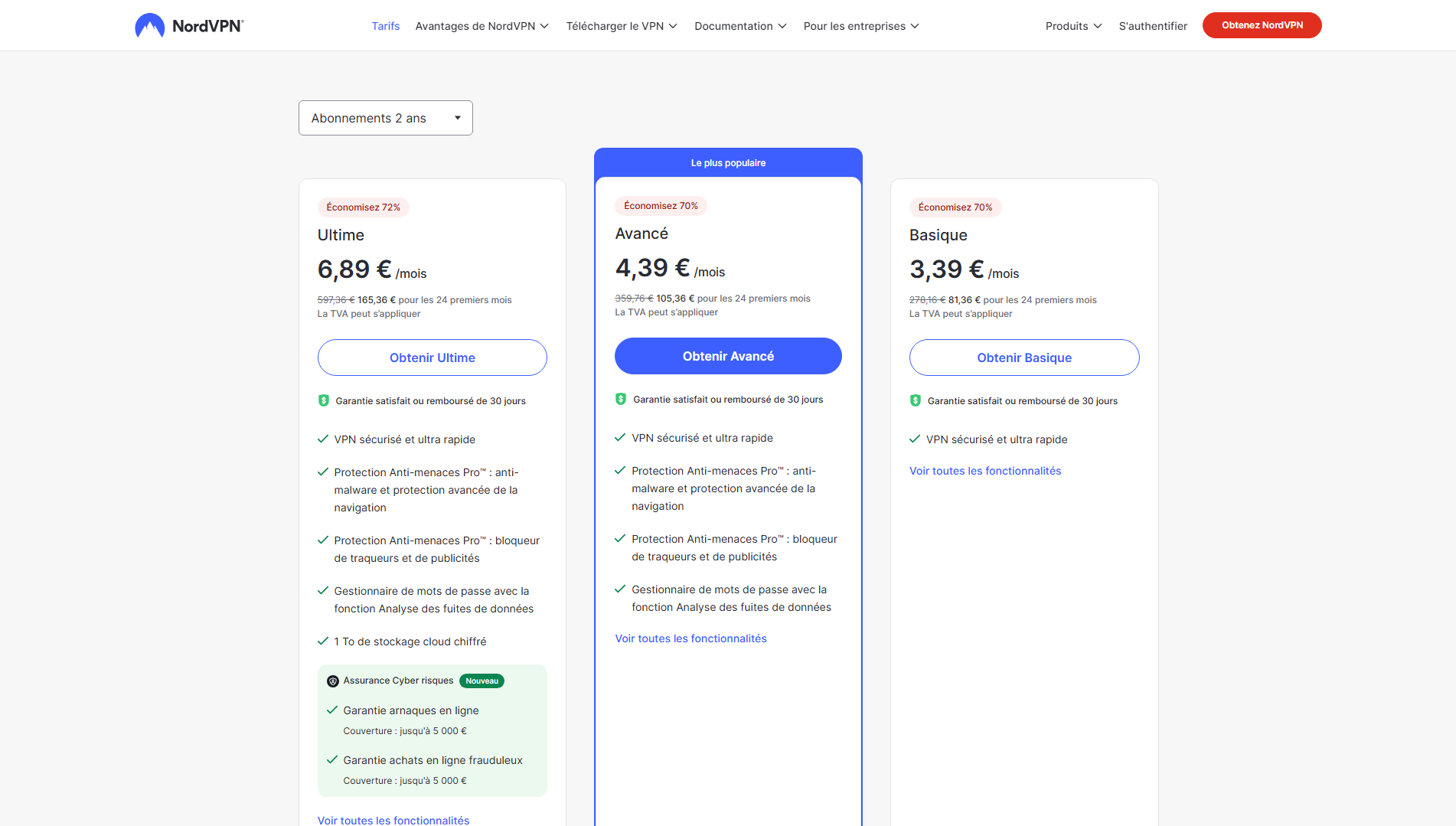The image size is (1456, 826).
Task: Click the Assurance Cyber risques icon
Action: coord(332,681)
